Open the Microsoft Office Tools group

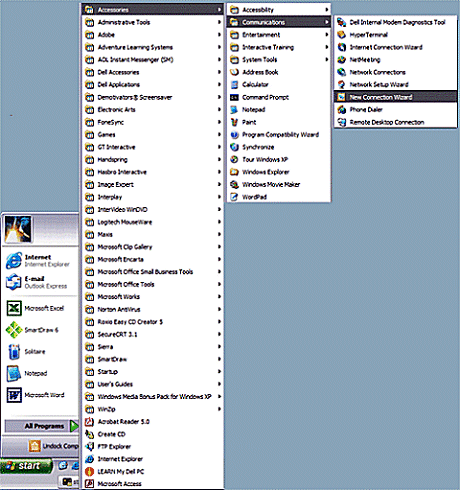pos(153,284)
